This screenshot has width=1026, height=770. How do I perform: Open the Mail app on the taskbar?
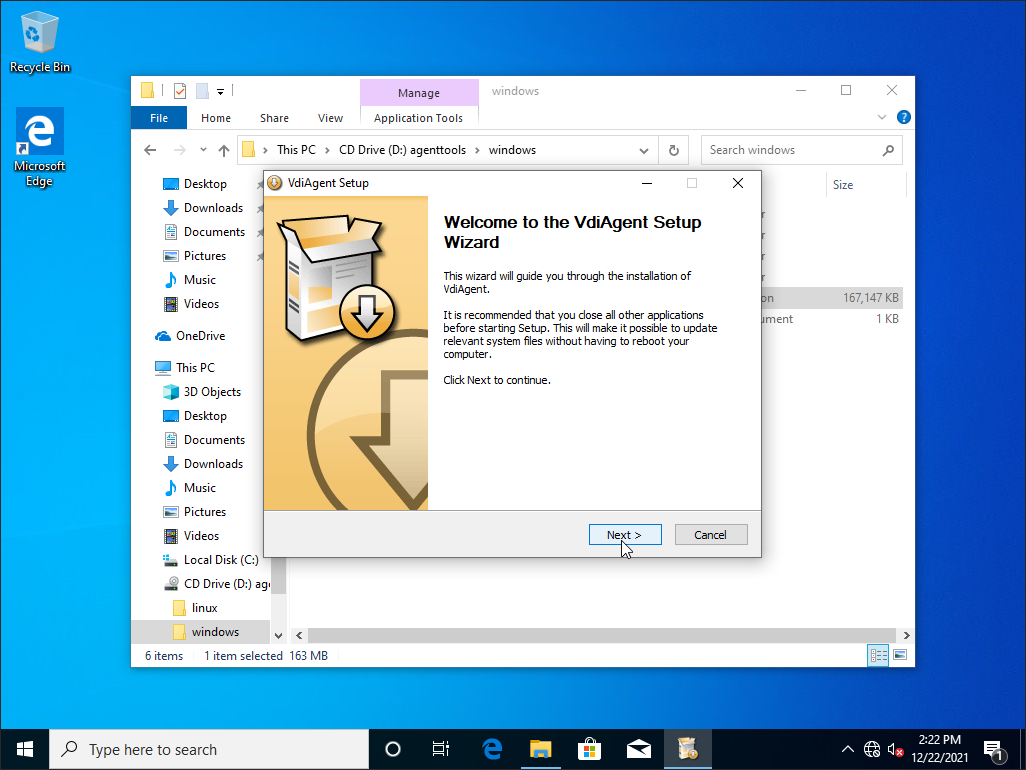tap(639, 750)
